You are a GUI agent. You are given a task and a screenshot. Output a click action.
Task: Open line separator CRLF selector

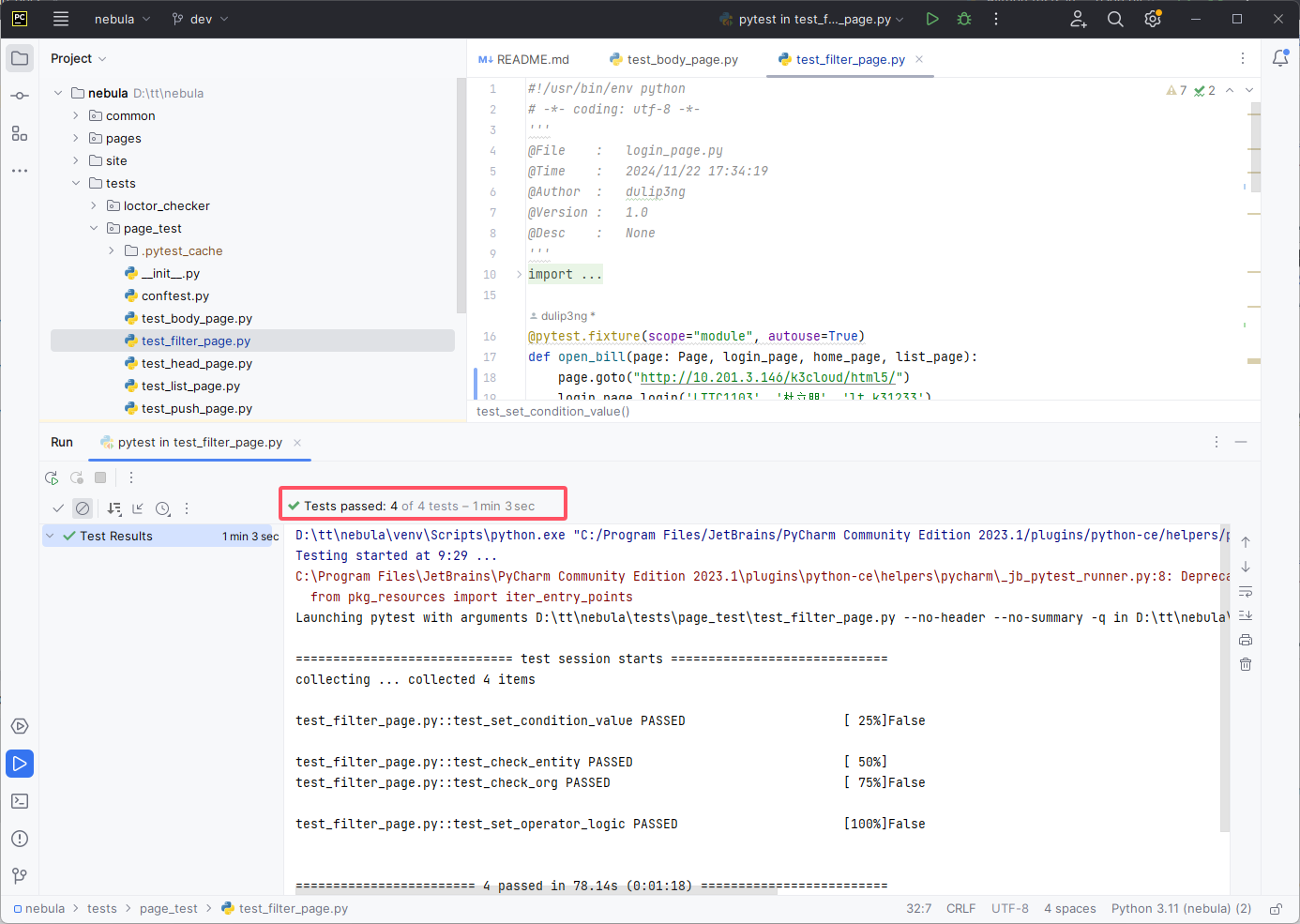[960, 909]
